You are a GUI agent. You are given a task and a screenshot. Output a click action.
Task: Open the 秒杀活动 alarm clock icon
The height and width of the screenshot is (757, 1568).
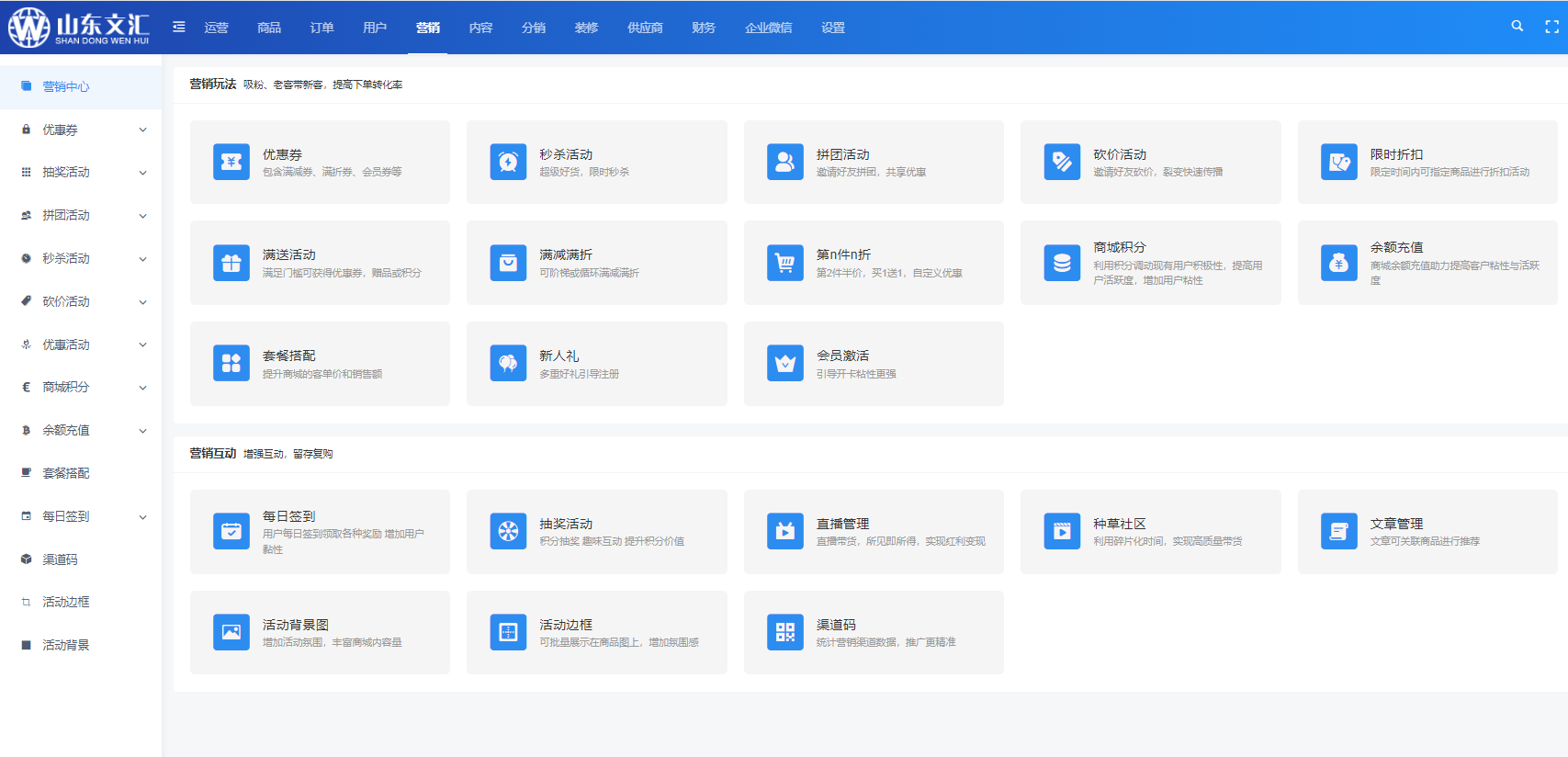pos(508,162)
